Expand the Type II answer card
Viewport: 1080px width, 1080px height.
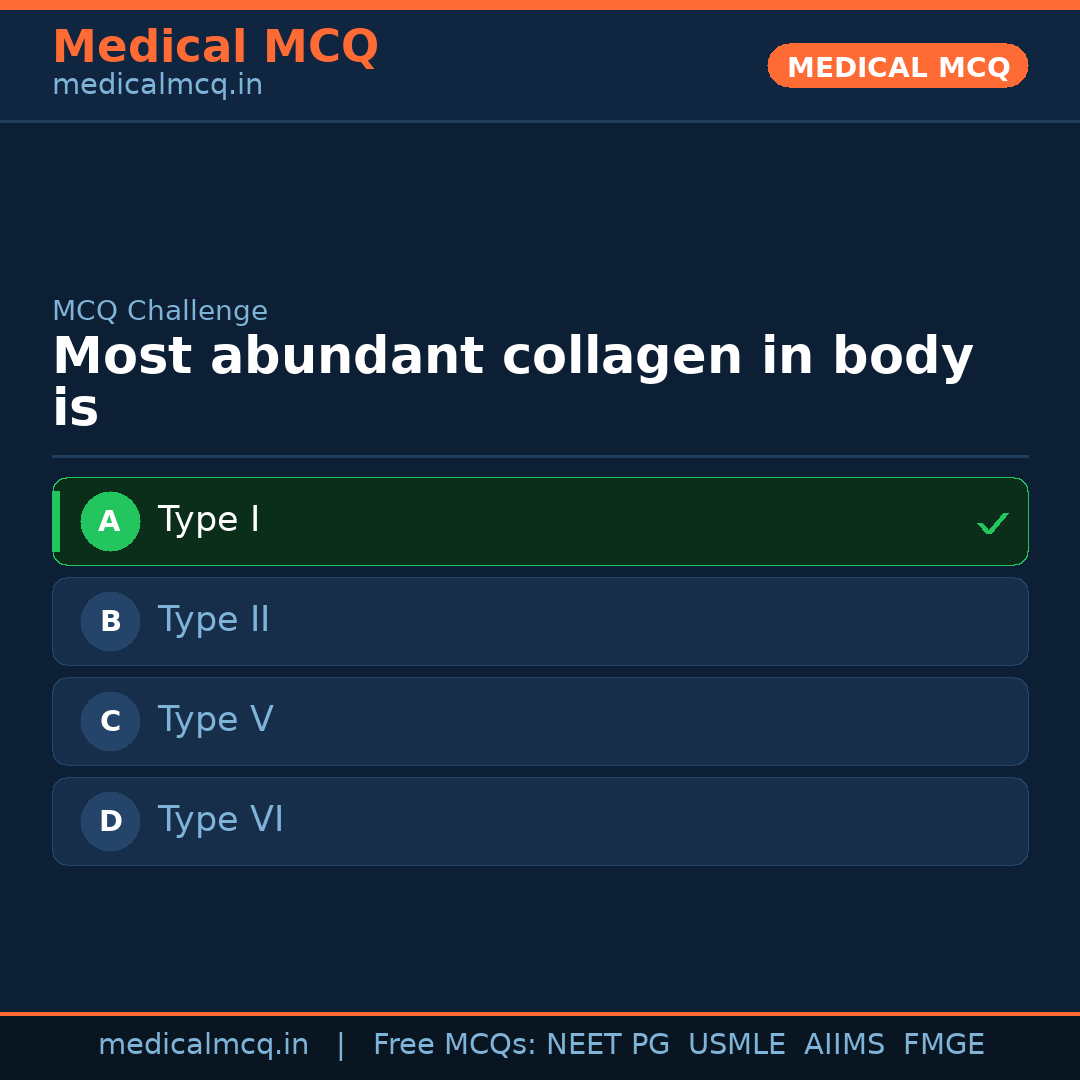tap(540, 621)
